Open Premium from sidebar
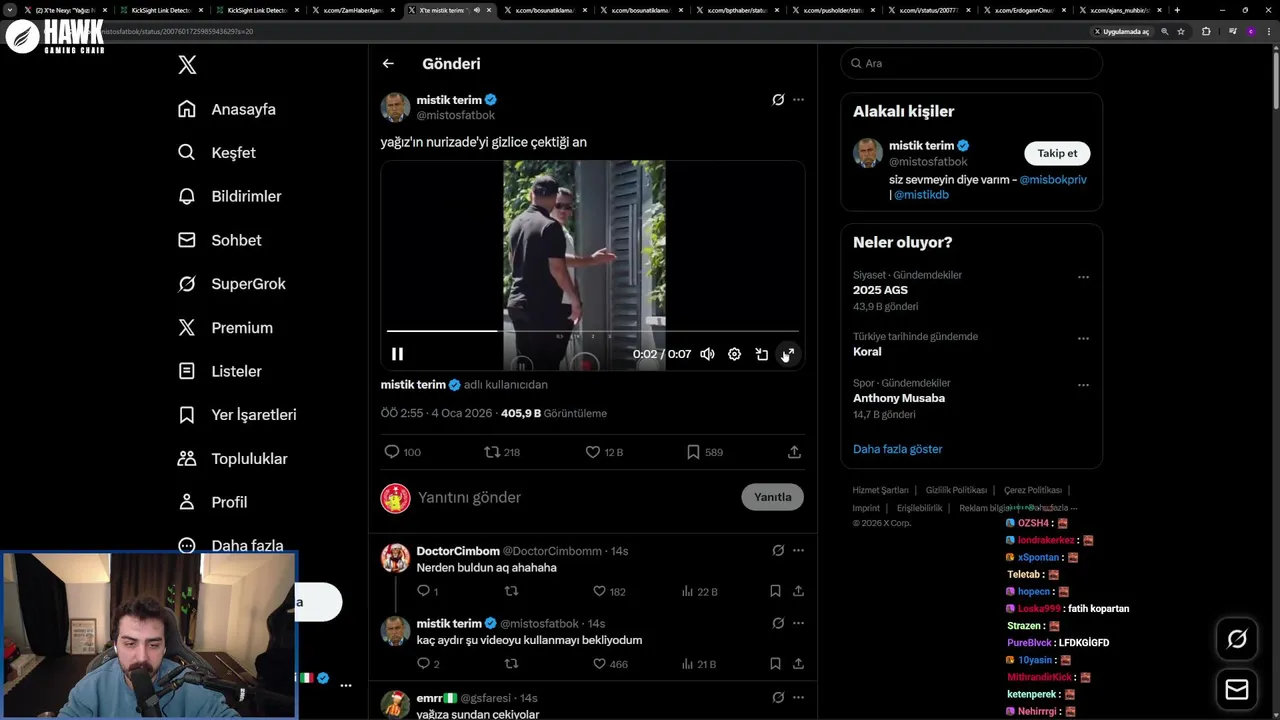Image resolution: width=1280 pixels, height=720 pixels. (x=225, y=327)
